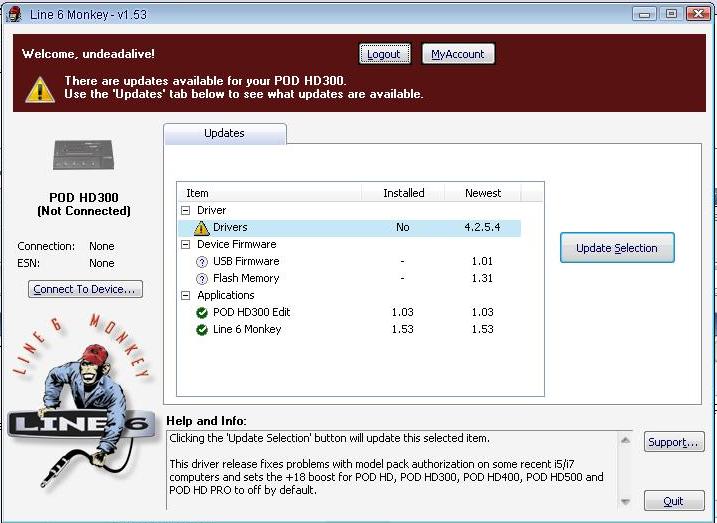Click the green check icon for POD HD300 Edit

(202, 313)
